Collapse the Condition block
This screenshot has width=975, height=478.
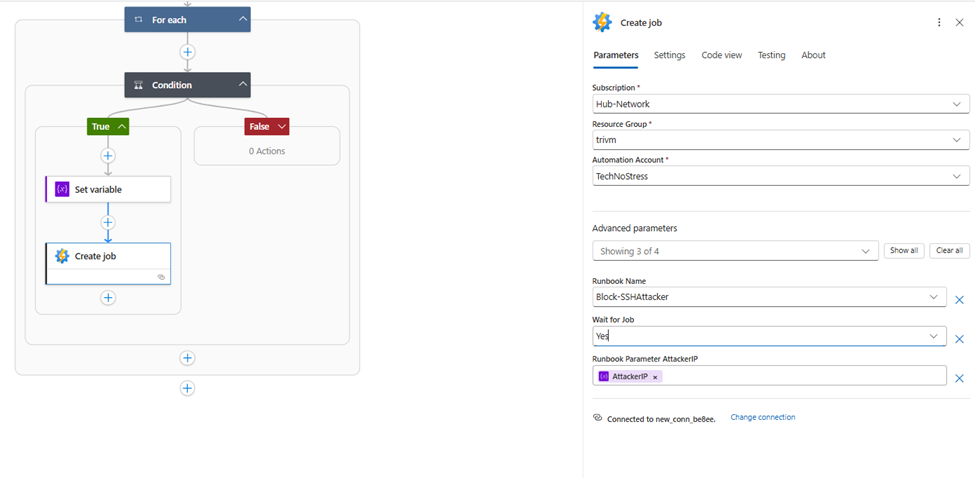(x=243, y=85)
